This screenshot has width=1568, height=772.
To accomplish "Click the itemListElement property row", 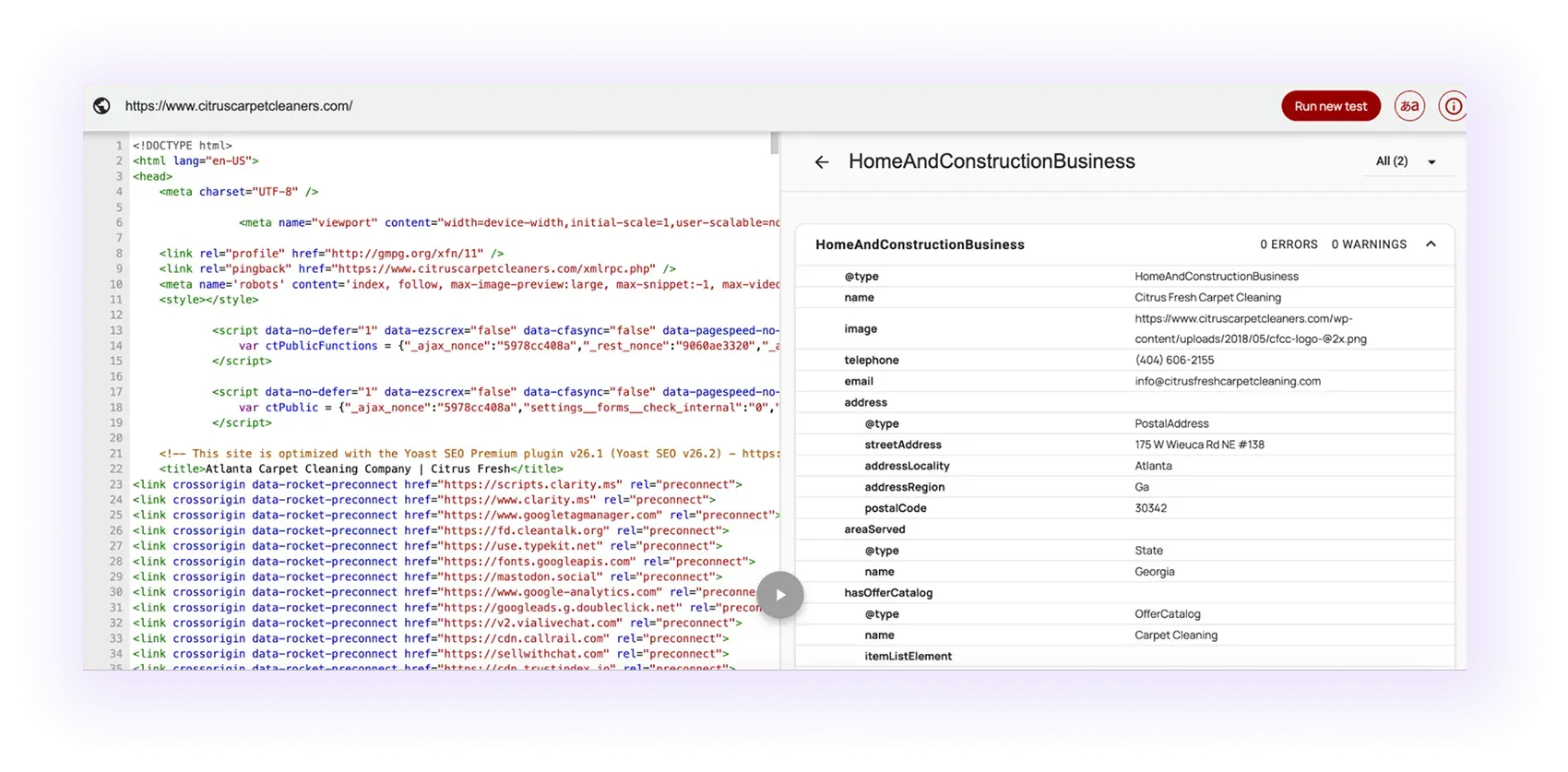I will point(1124,657).
